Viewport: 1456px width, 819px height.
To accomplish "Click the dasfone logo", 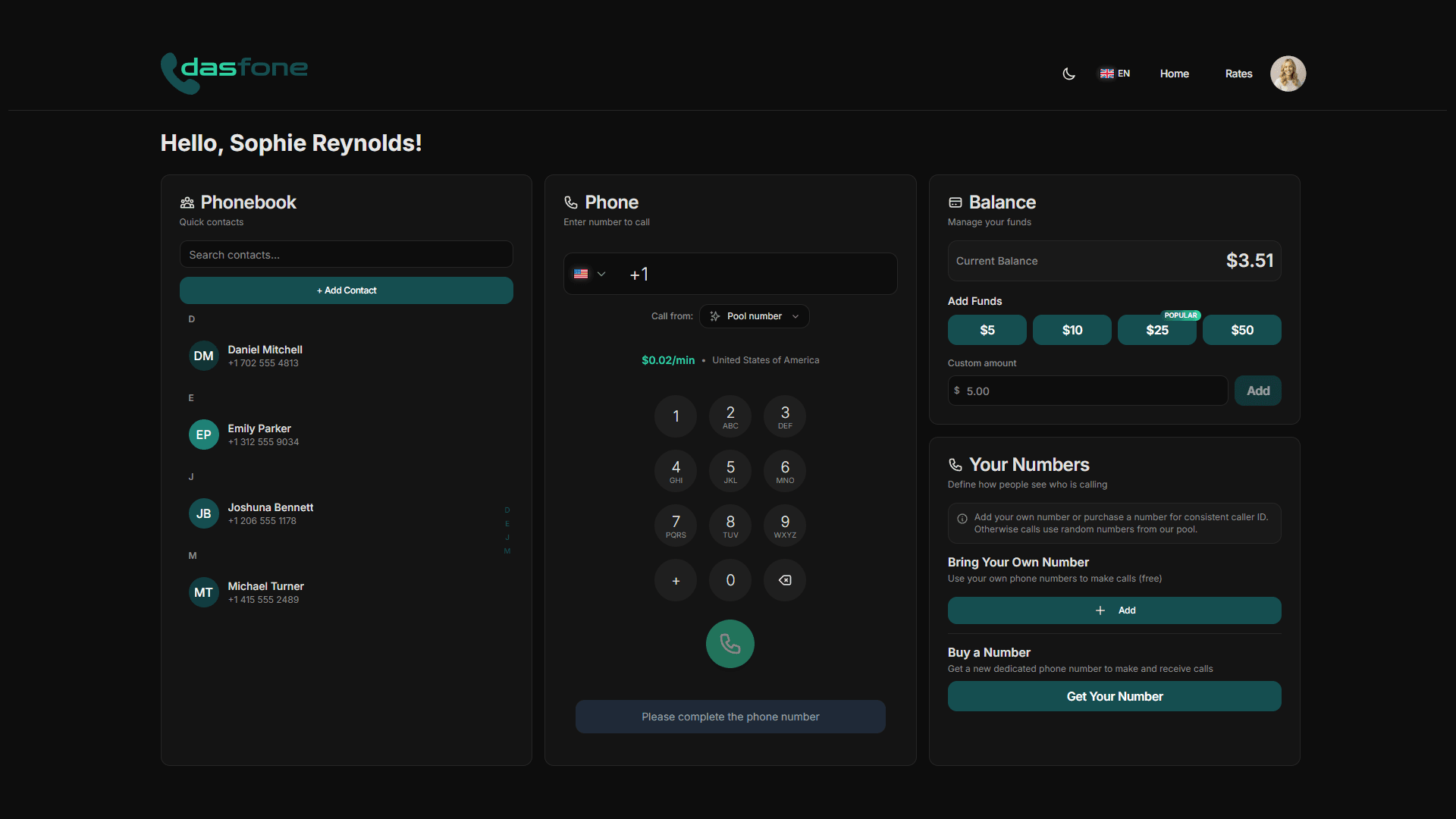I will click(234, 72).
